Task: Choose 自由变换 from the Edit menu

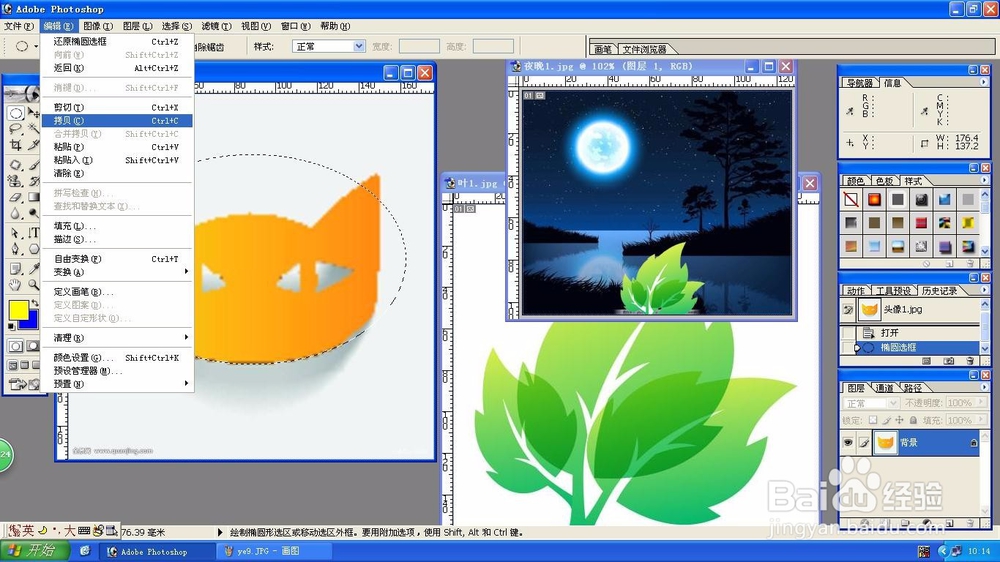Action: (x=117, y=259)
